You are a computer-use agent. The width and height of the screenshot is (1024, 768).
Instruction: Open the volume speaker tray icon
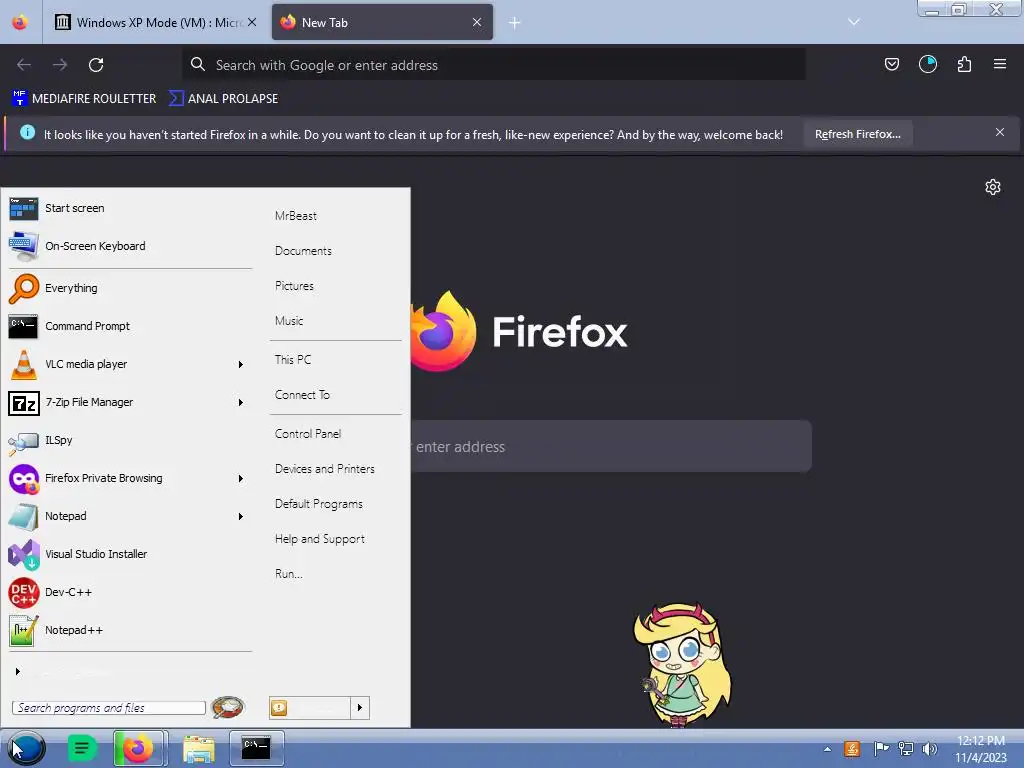click(929, 748)
